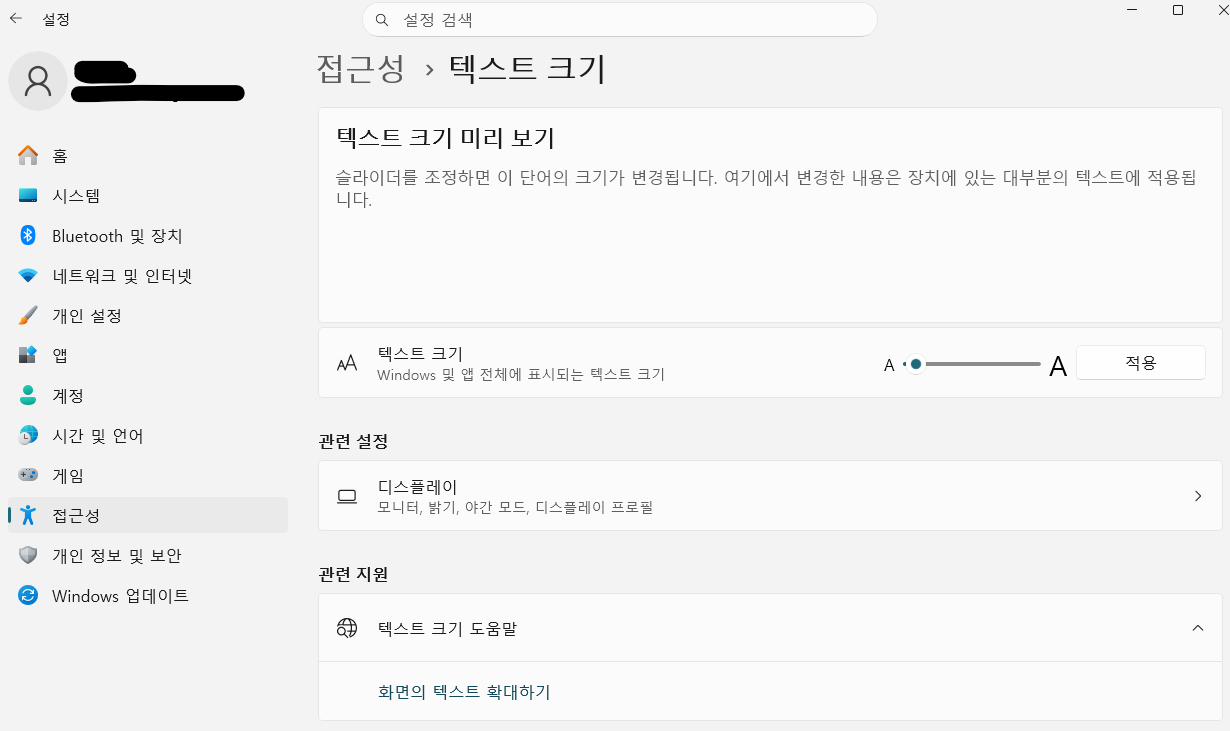Open 계정 settings
This screenshot has width=1230, height=731.
(148, 396)
